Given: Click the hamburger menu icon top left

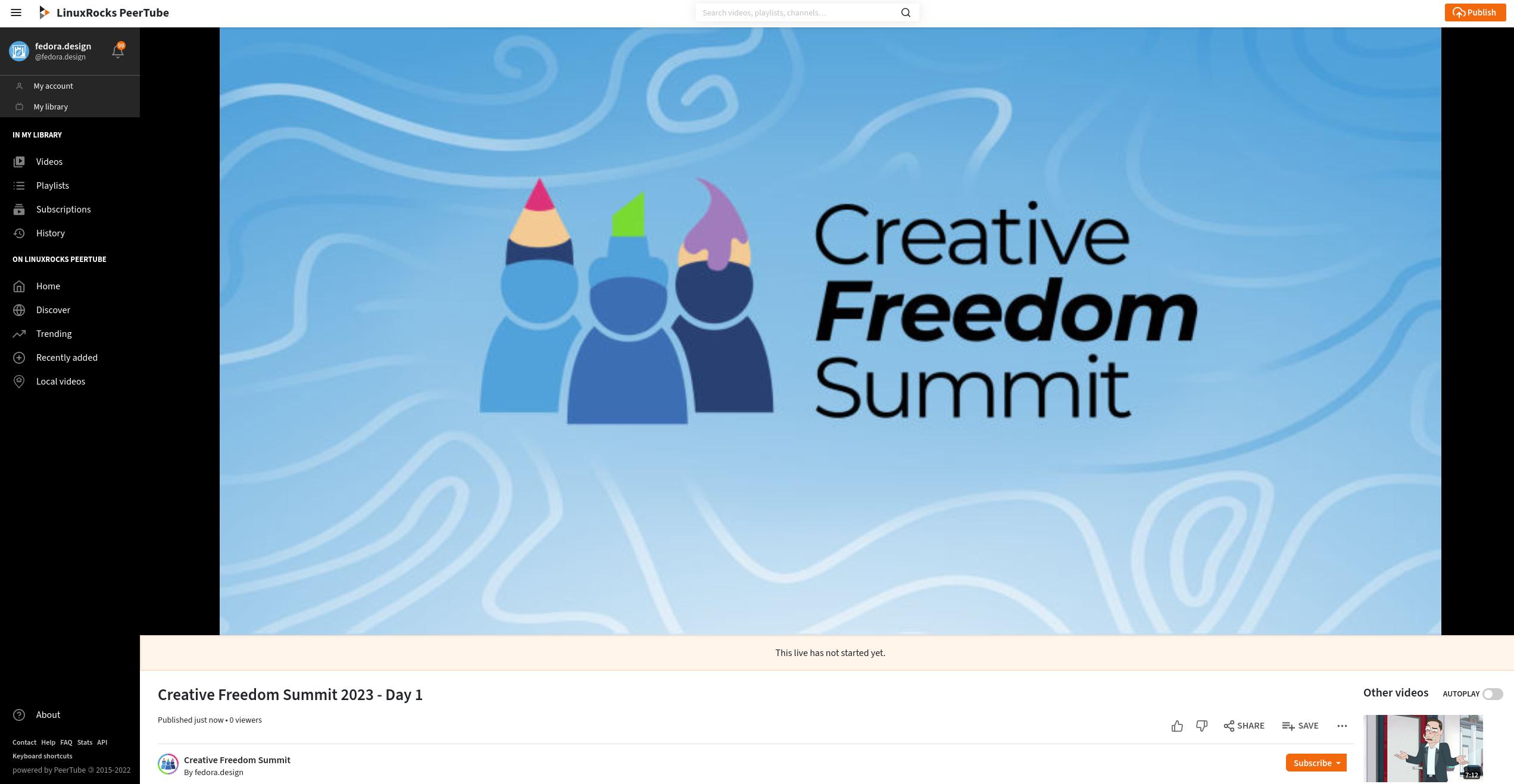Looking at the screenshot, I should 16,12.
